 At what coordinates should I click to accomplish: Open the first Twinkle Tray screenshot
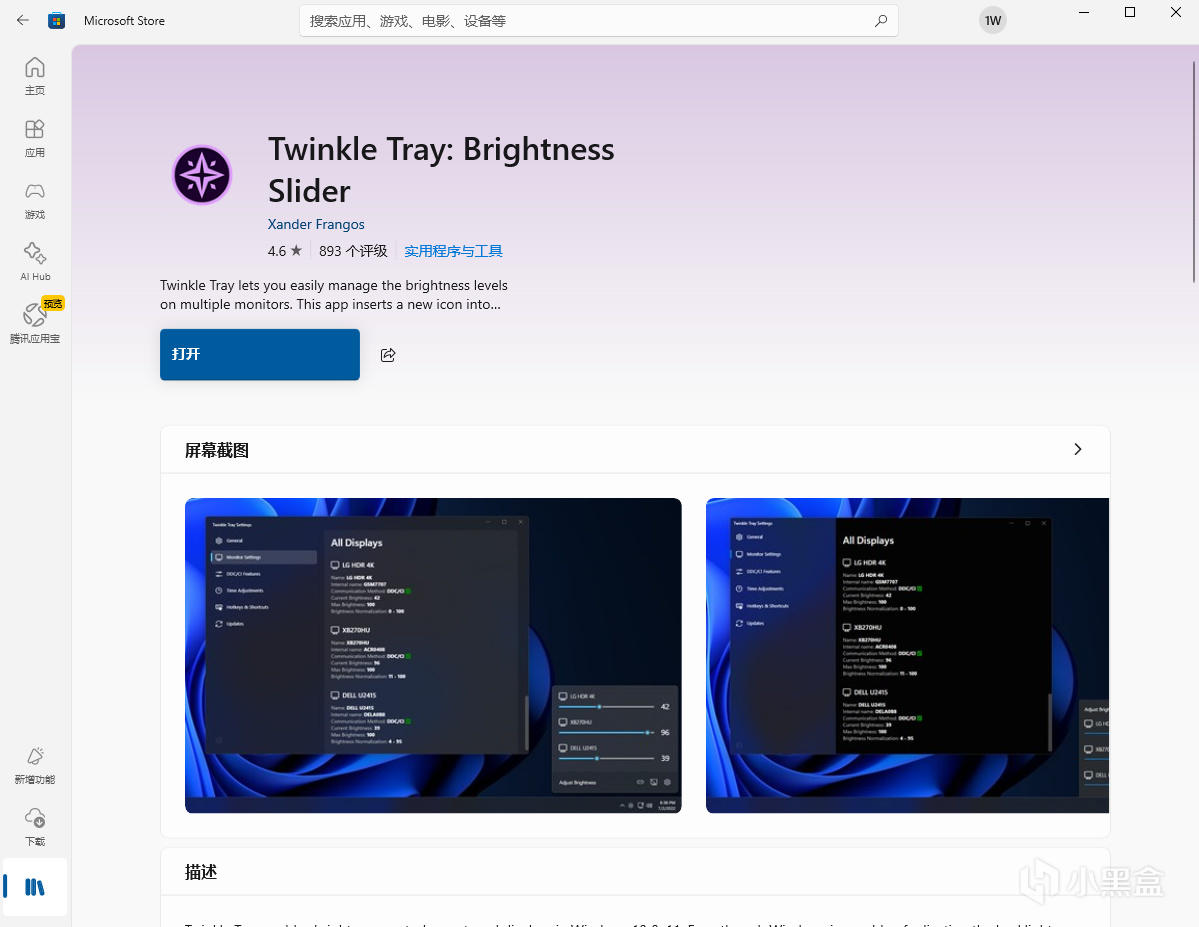[x=433, y=655]
